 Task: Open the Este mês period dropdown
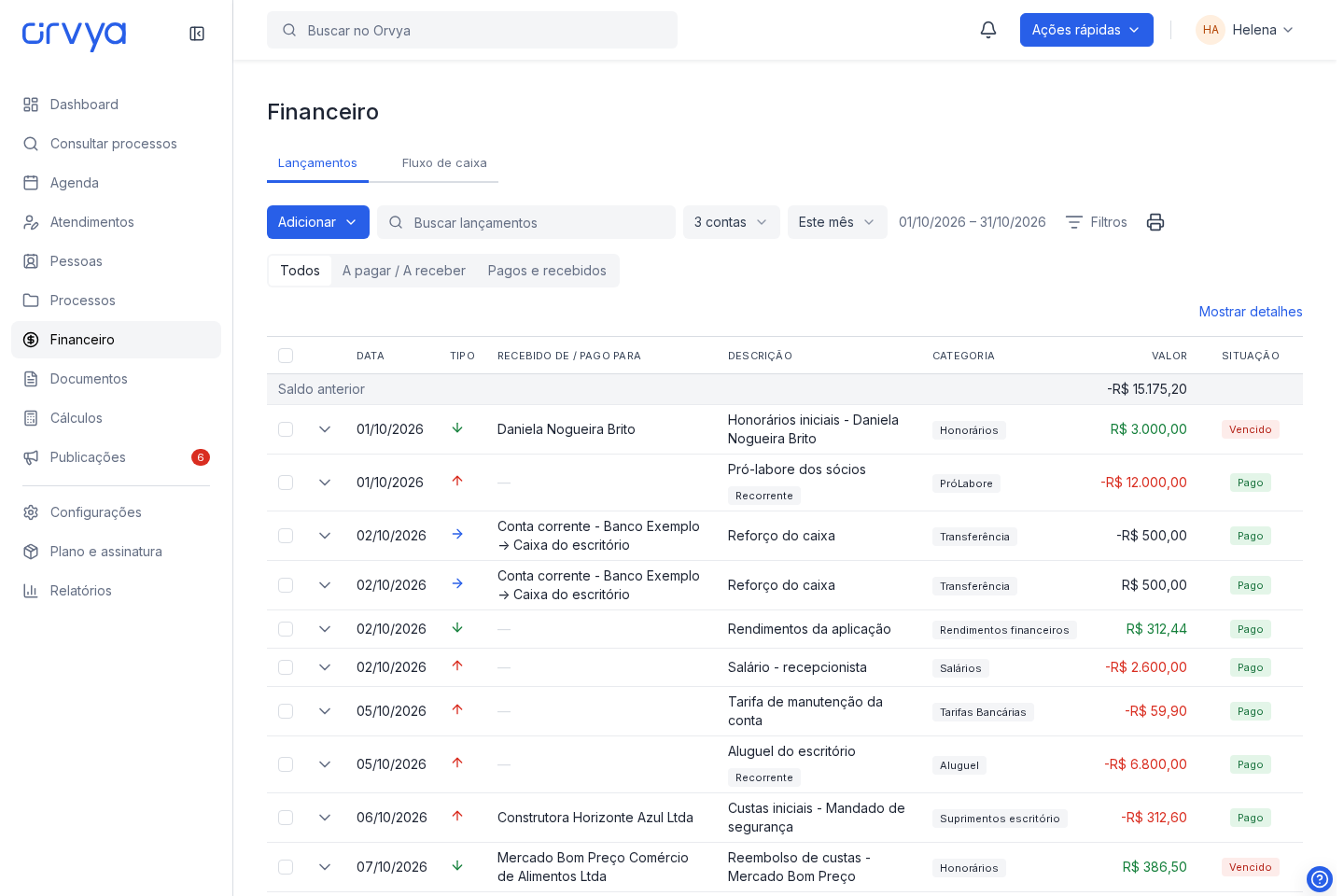tap(837, 222)
